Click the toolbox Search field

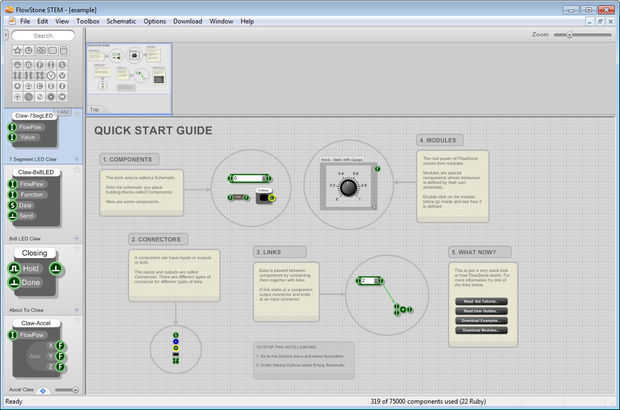pyautogui.click(x=43, y=36)
